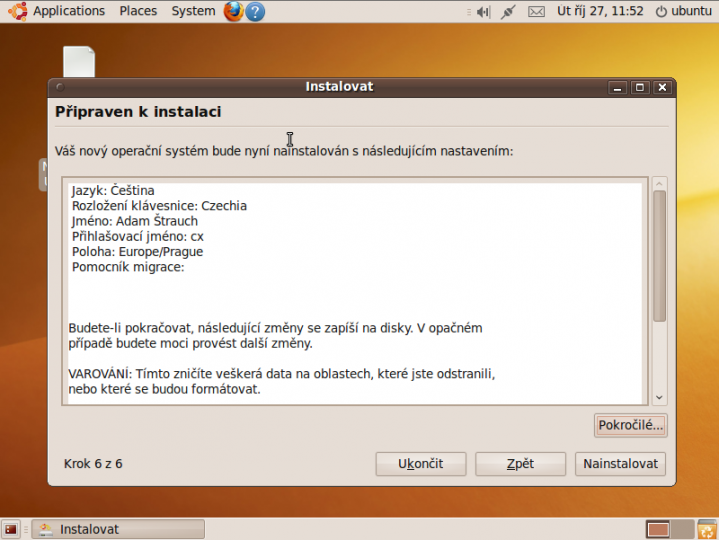Click the line "Přihlašovací jméno: cx"
719x540 pixels.
(x=138, y=237)
